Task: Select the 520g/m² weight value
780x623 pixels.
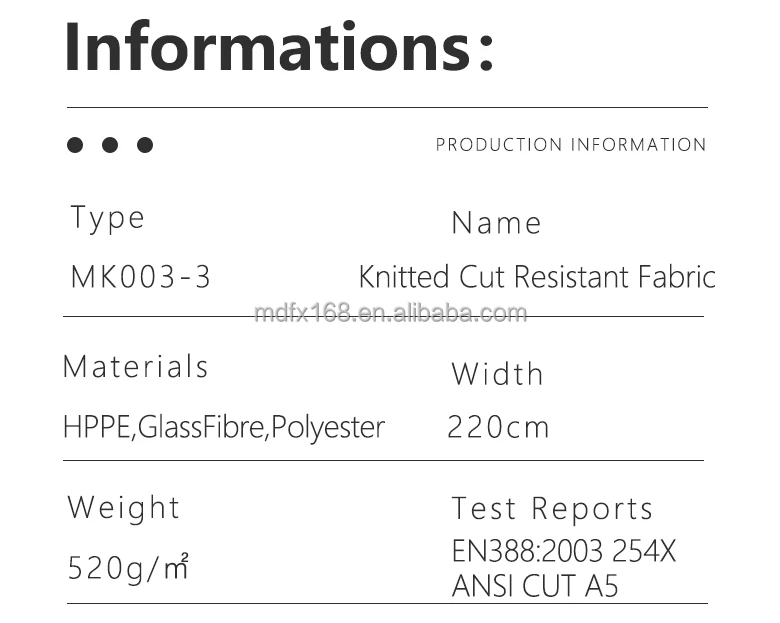Action: [x=128, y=568]
